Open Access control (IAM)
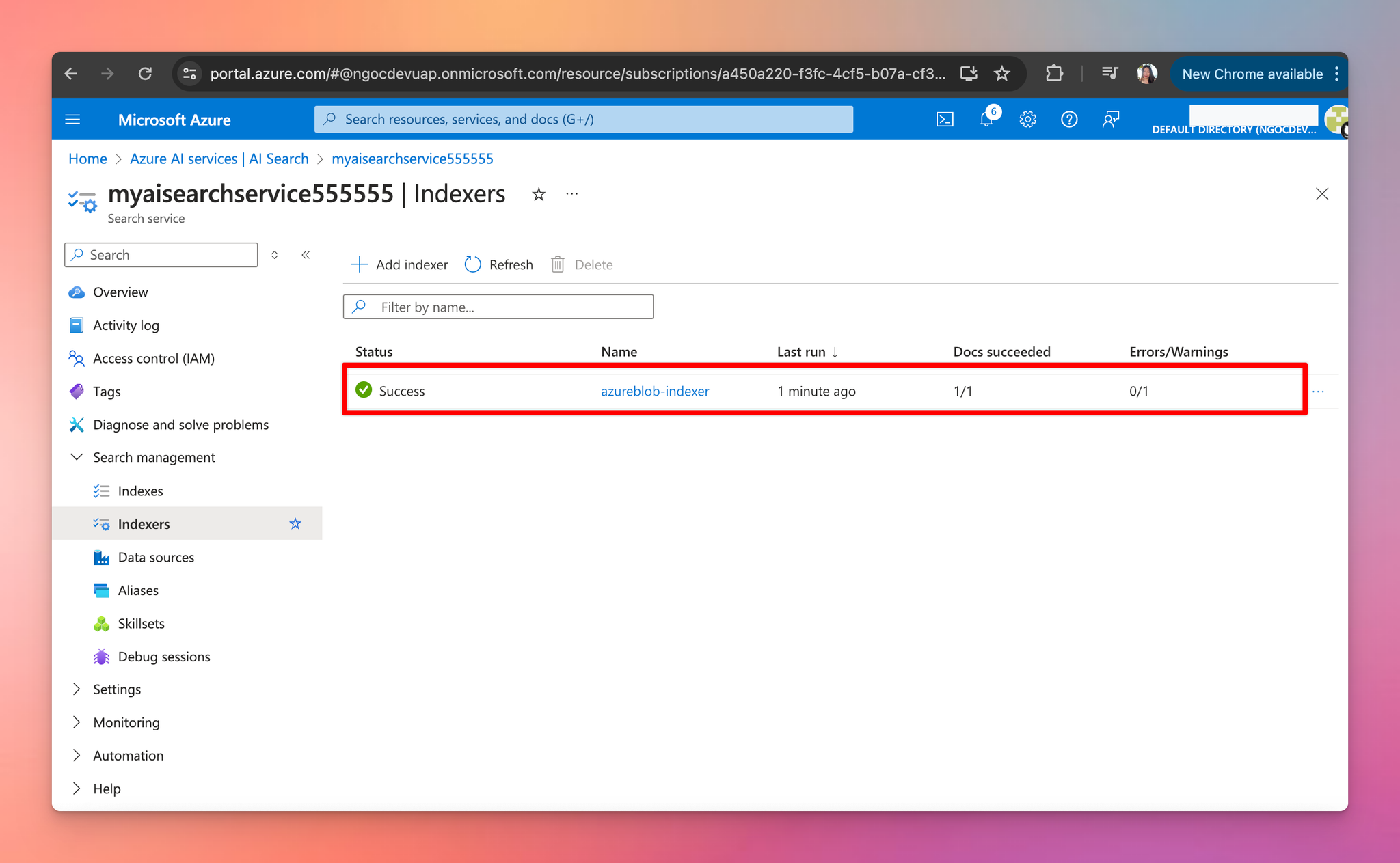 154,359
